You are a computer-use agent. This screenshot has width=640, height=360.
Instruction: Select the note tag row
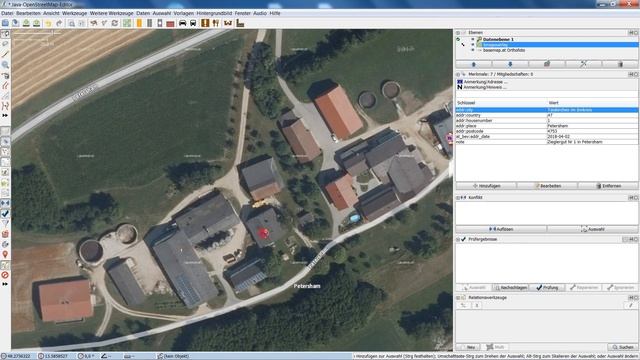point(547,142)
